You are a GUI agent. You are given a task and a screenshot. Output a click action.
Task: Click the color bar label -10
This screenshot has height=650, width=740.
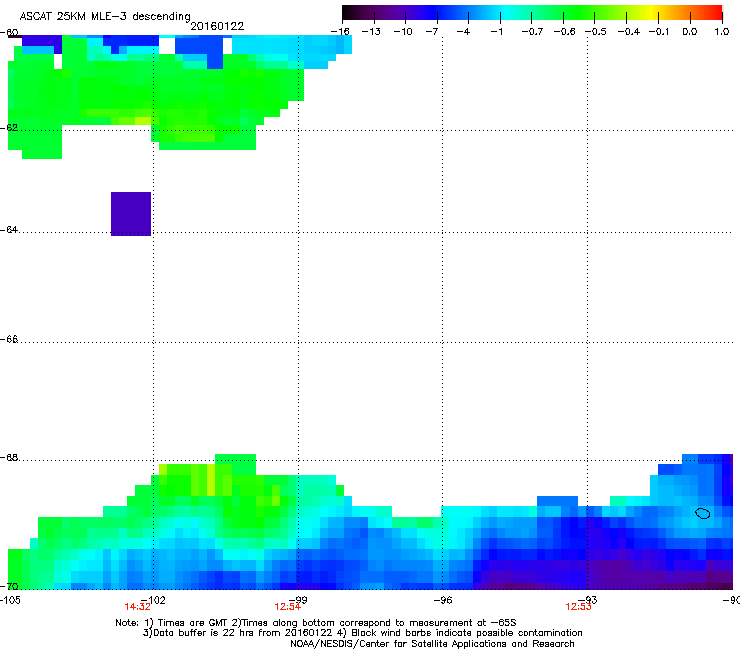403,32
